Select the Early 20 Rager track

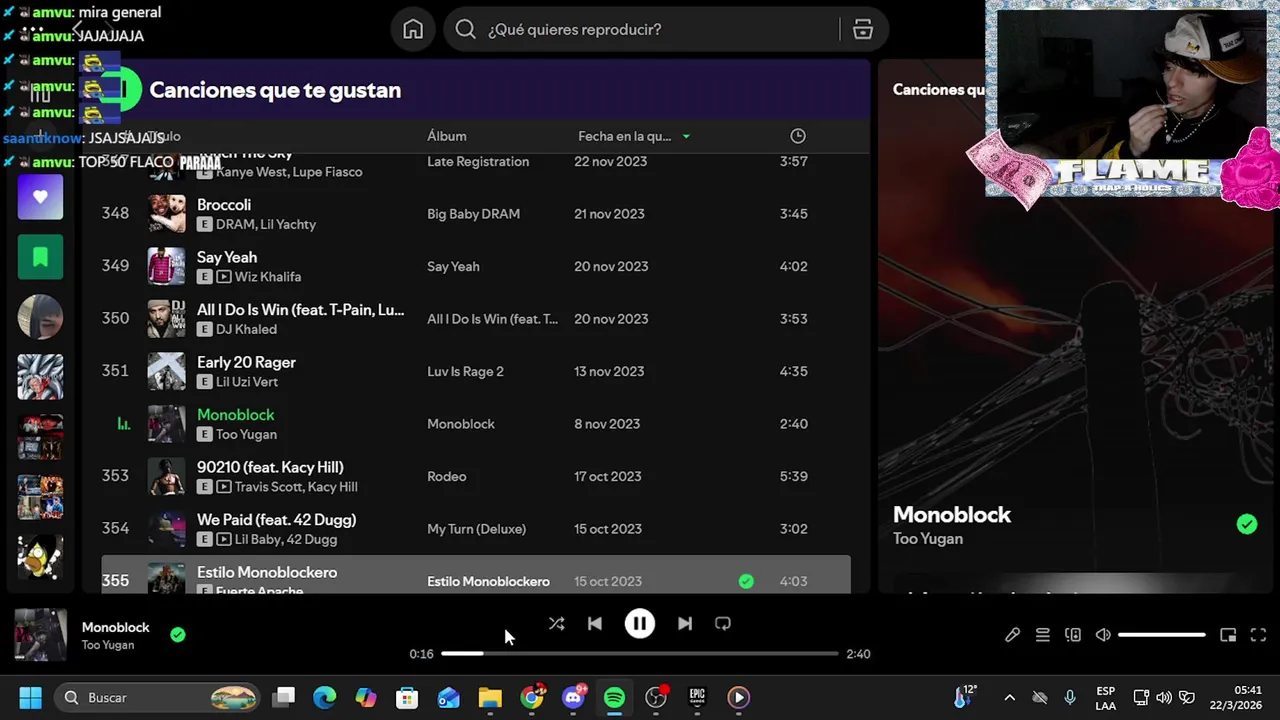click(x=246, y=362)
